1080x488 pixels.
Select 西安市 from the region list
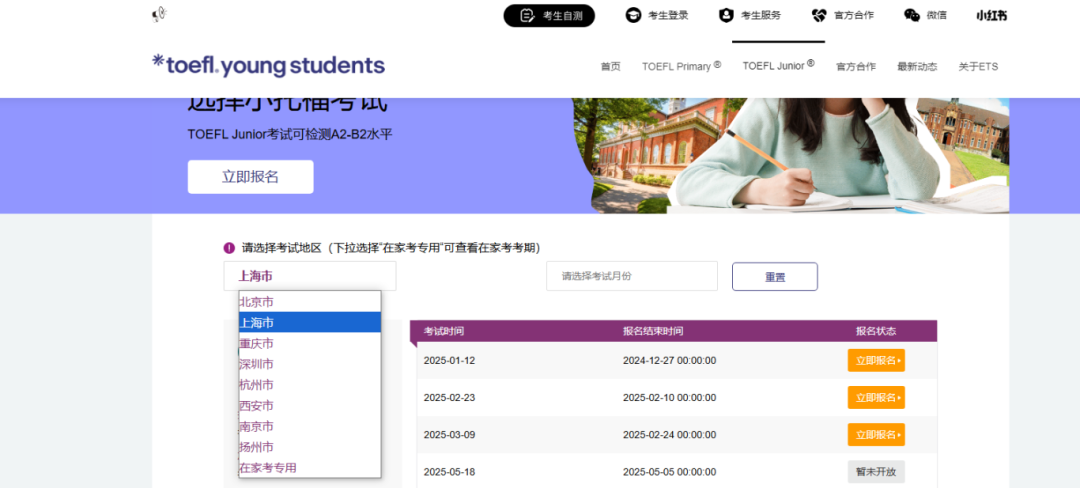pyautogui.click(x=310, y=405)
